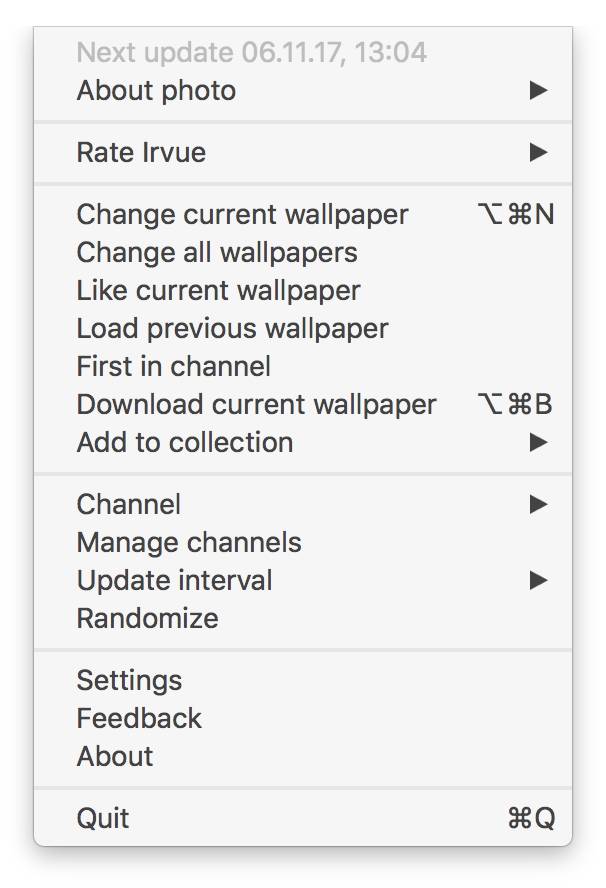Click the Feedback menu item
The image size is (606, 888).
tap(139, 719)
